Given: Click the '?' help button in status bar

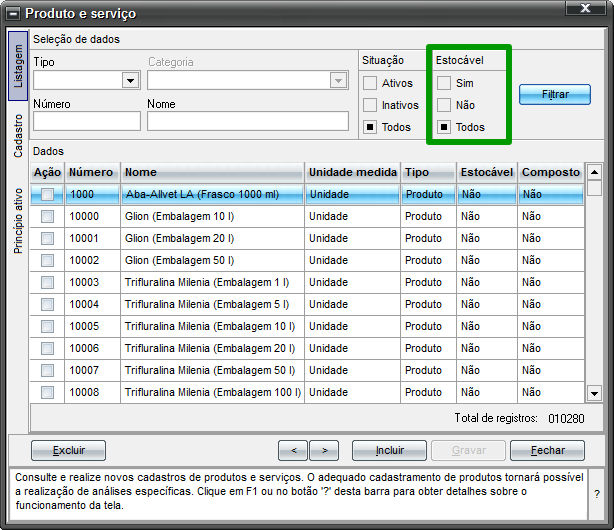Looking at the screenshot, I should tap(596, 494).
